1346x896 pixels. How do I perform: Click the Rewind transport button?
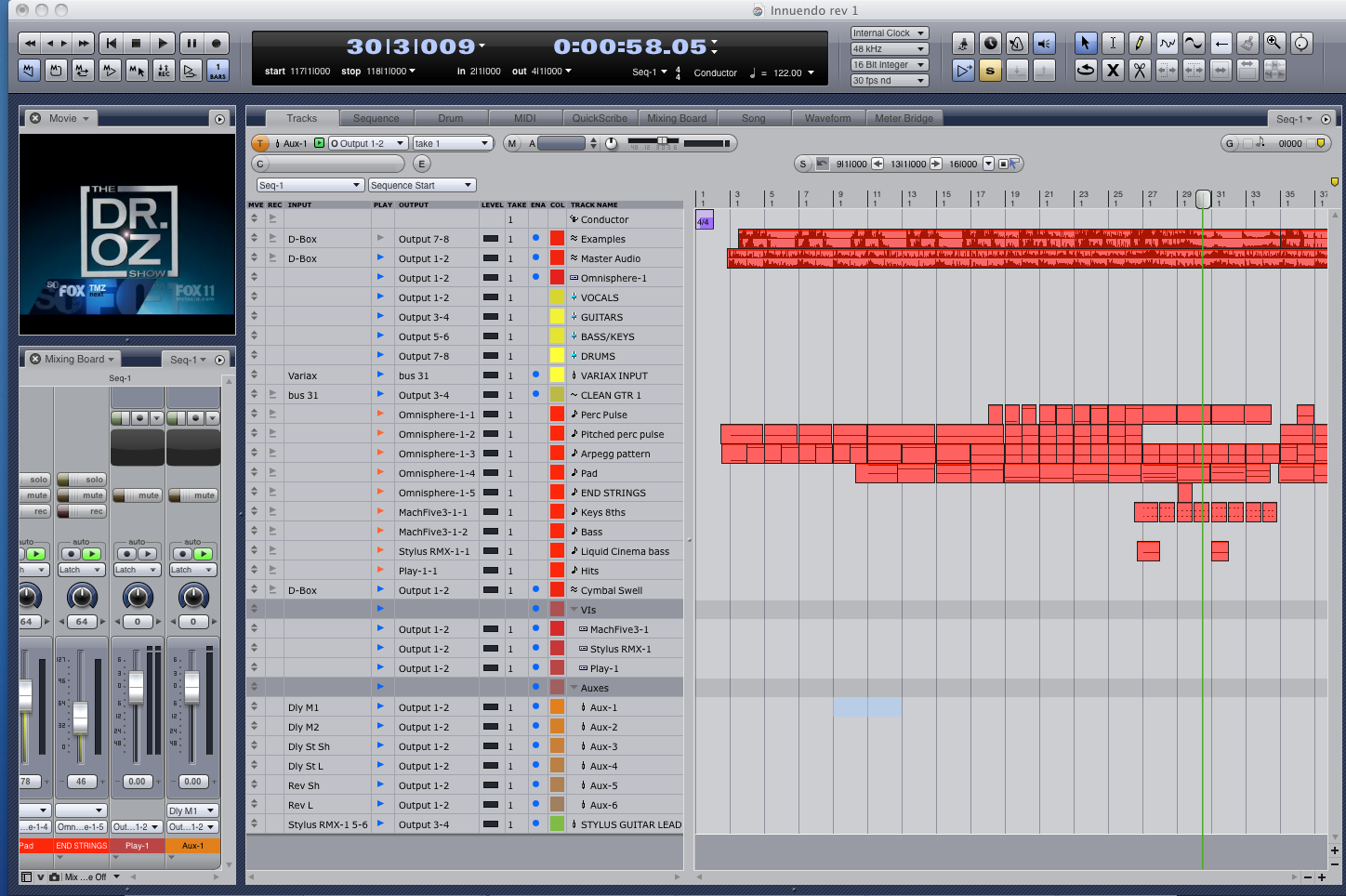[x=31, y=44]
